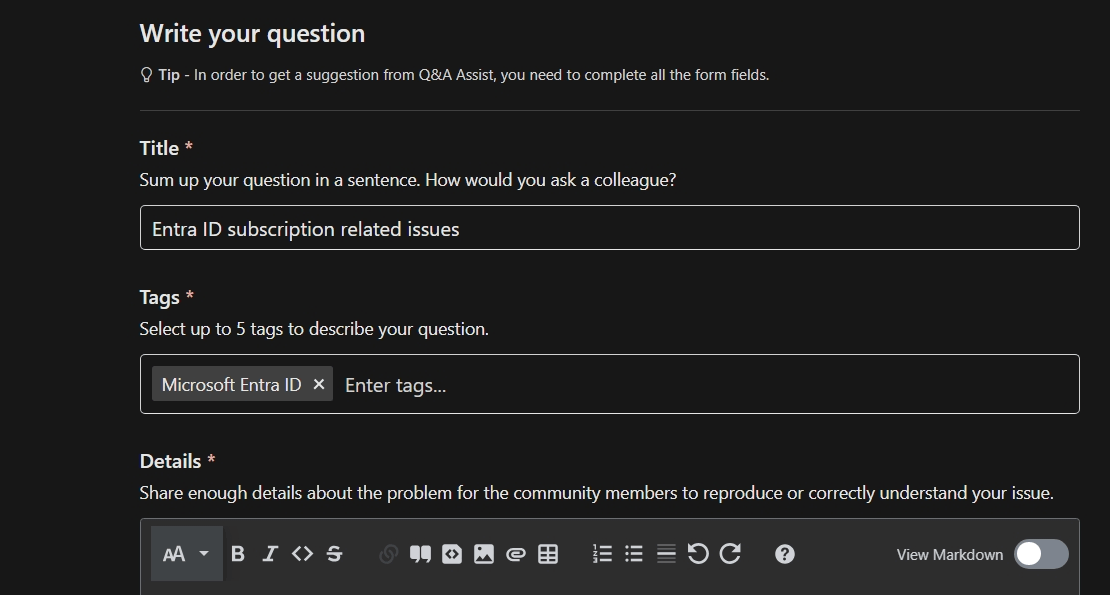The width and height of the screenshot is (1110, 595).
Task: Click the Title input field
Action: [610, 228]
